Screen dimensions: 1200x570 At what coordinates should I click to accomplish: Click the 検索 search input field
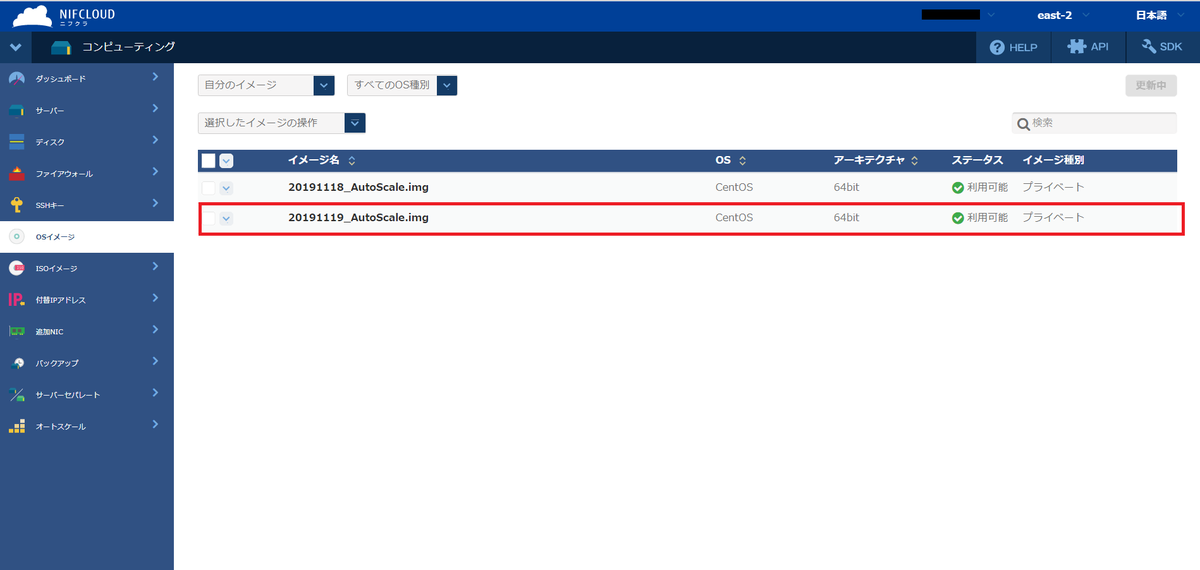point(1100,123)
